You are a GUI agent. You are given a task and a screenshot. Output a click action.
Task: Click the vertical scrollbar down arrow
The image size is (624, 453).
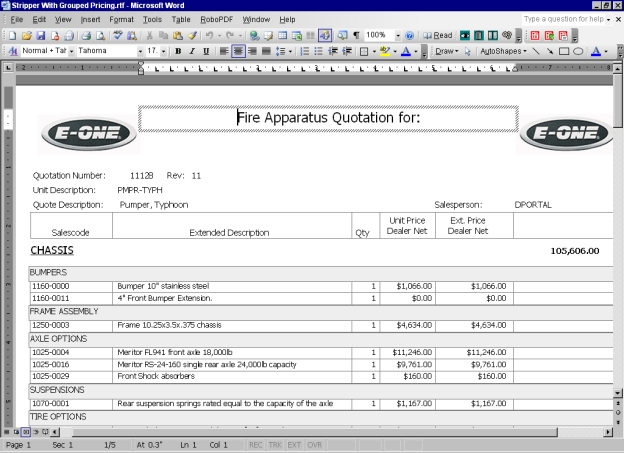click(618, 393)
